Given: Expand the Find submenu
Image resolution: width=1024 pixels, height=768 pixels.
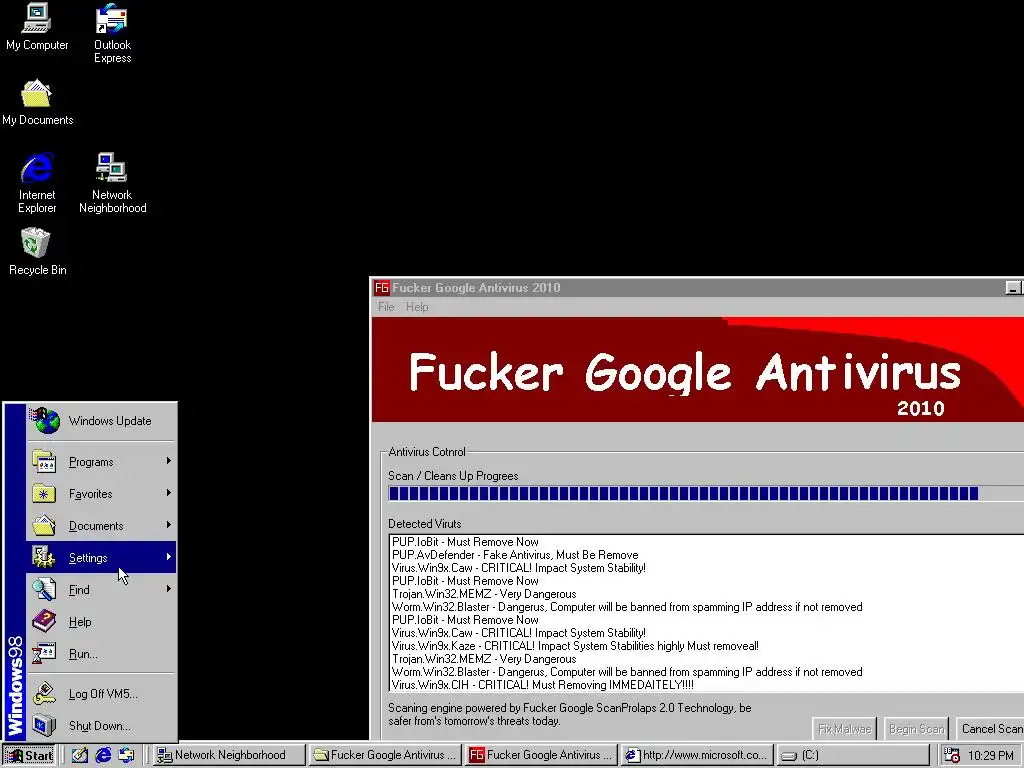Looking at the screenshot, I should tap(101, 590).
